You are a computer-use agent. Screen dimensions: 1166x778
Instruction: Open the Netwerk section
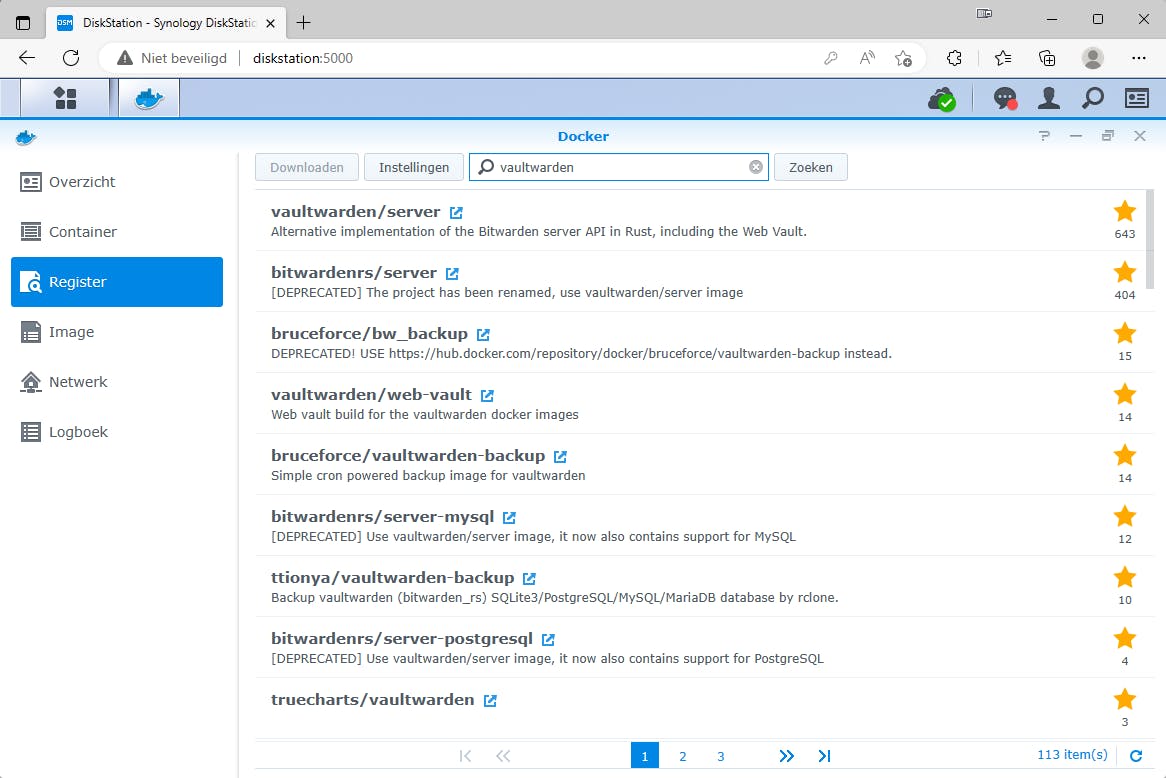[117, 382]
